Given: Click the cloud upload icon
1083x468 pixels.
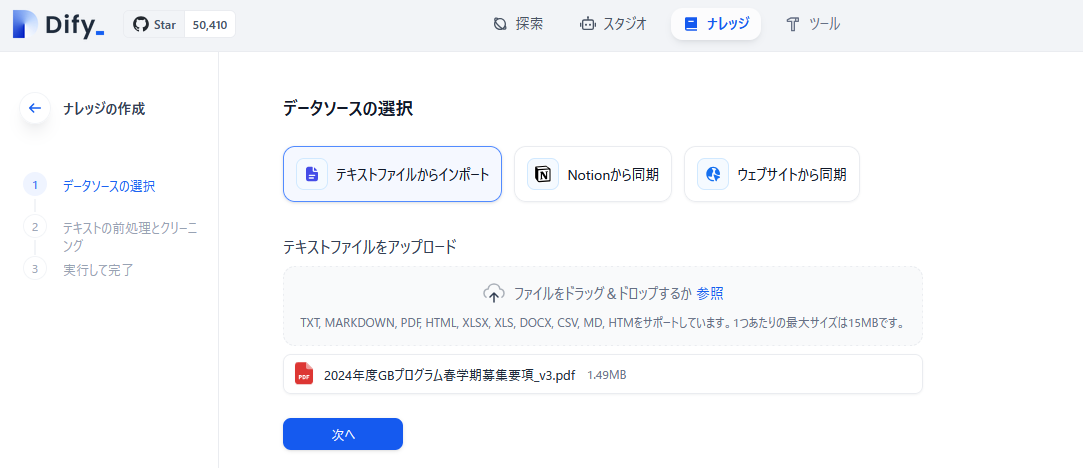Looking at the screenshot, I should 493,293.
